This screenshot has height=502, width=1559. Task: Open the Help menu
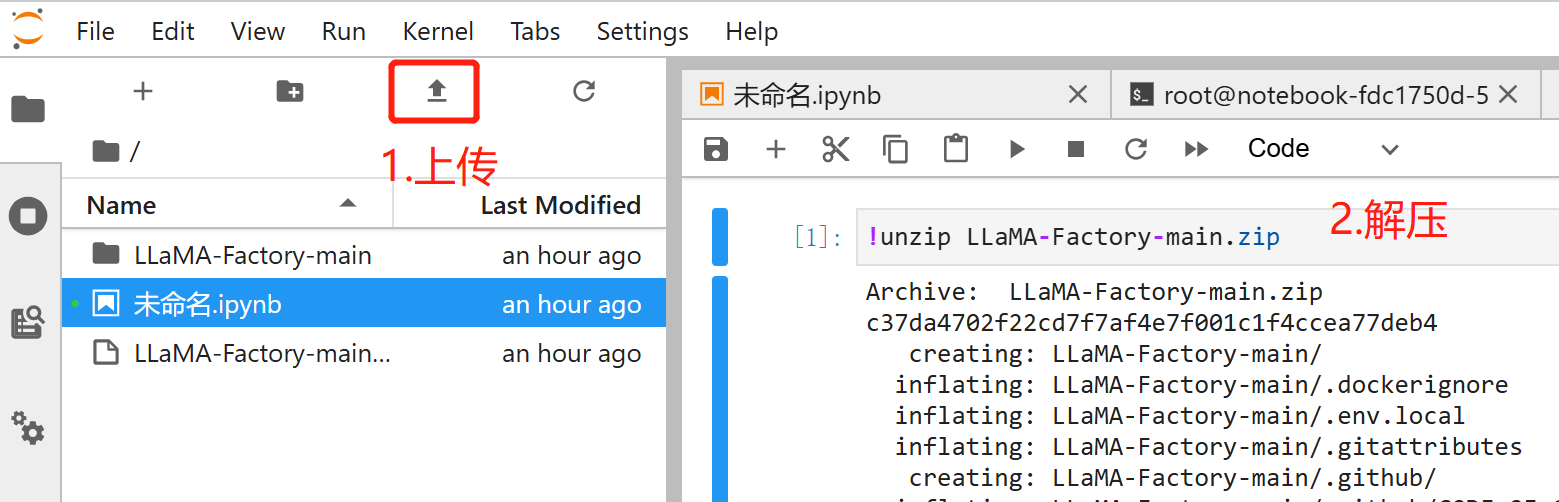[752, 32]
